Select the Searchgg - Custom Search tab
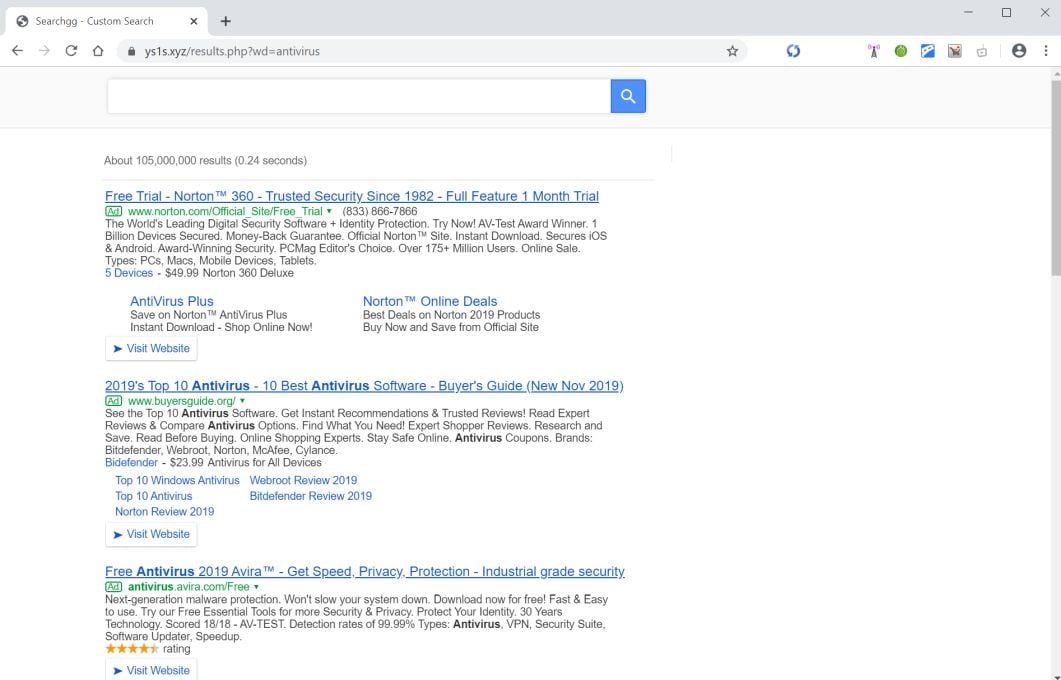 107,22
